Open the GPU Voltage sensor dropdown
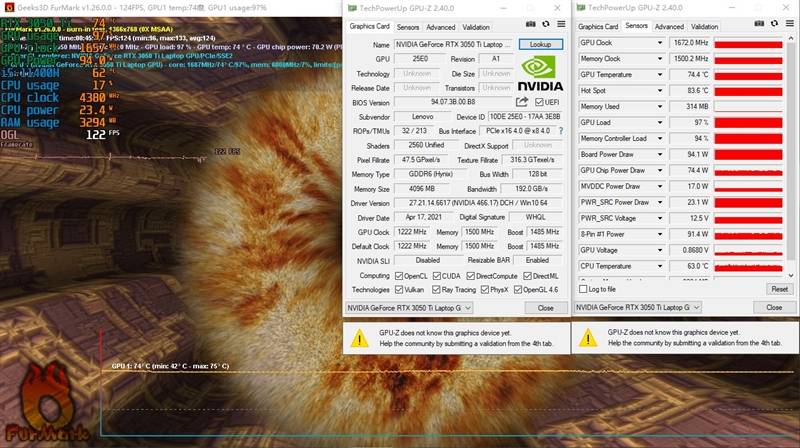 coord(660,251)
